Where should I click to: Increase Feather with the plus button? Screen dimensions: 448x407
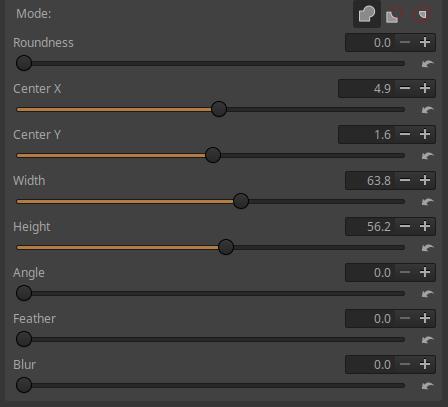(425, 318)
